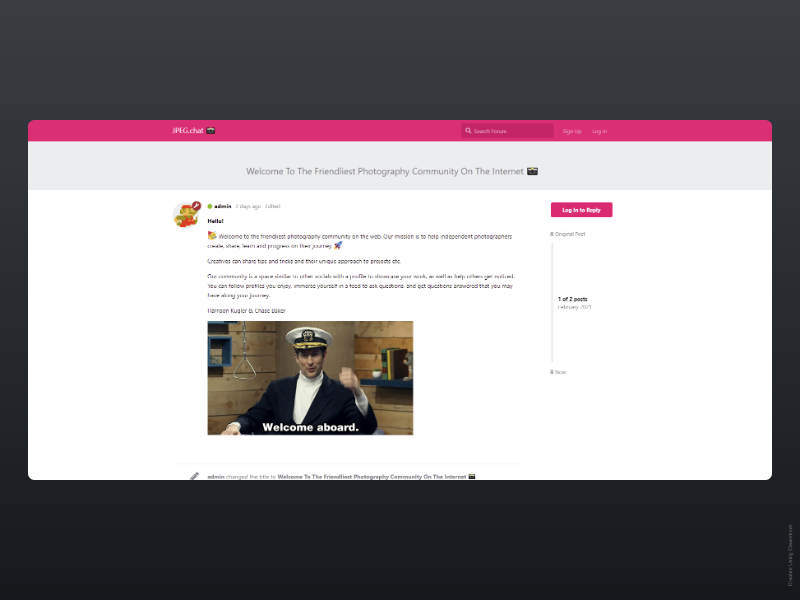The height and width of the screenshot is (600, 800).
Task: Open admin link in title-change notice
Action: (215, 477)
